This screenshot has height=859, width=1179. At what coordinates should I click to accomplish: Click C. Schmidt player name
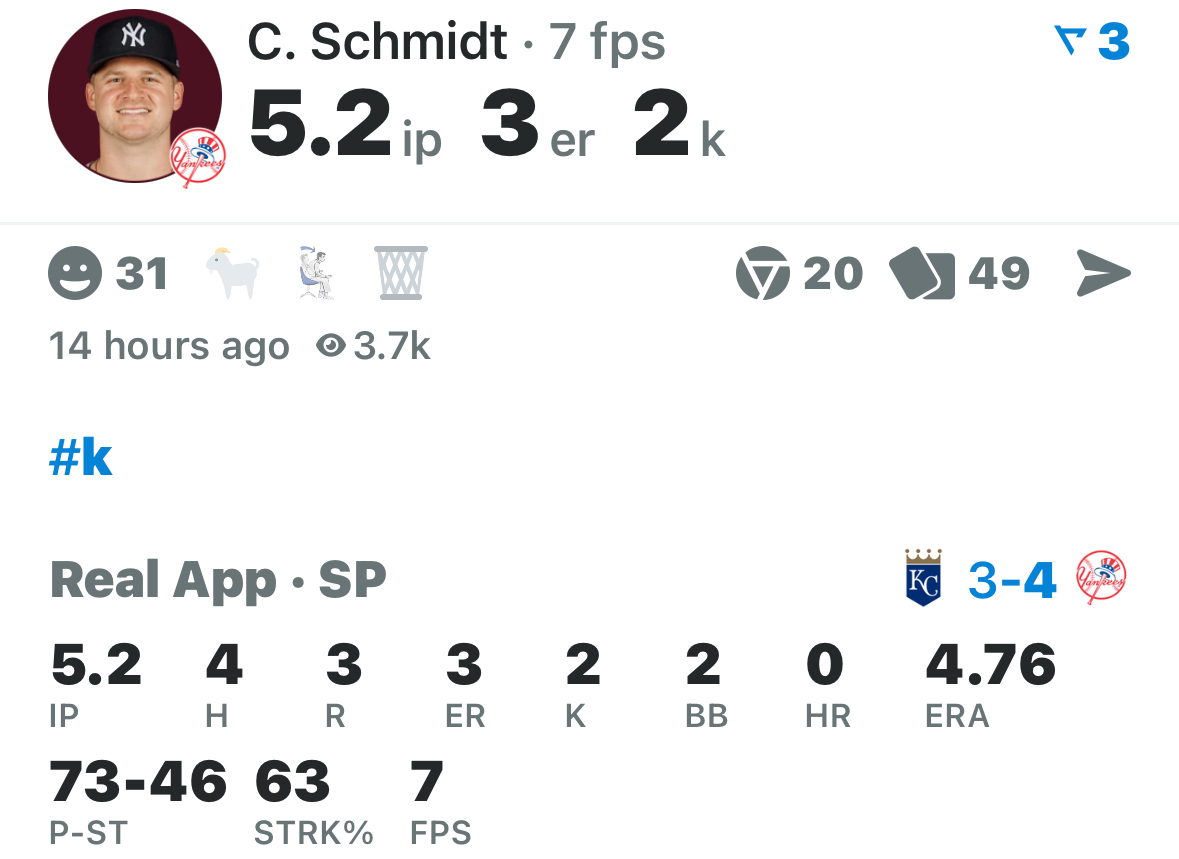377,41
